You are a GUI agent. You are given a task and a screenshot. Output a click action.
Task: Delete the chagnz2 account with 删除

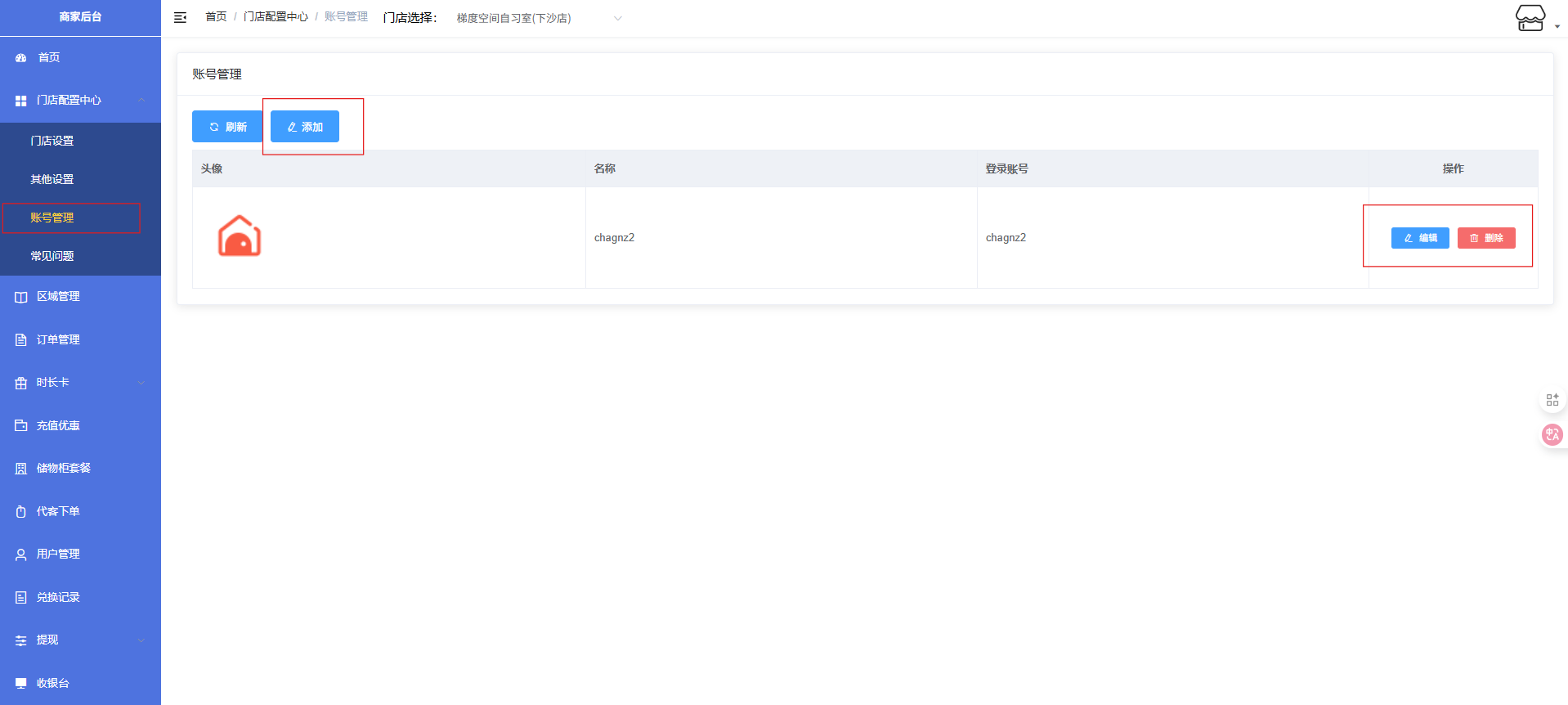1486,238
